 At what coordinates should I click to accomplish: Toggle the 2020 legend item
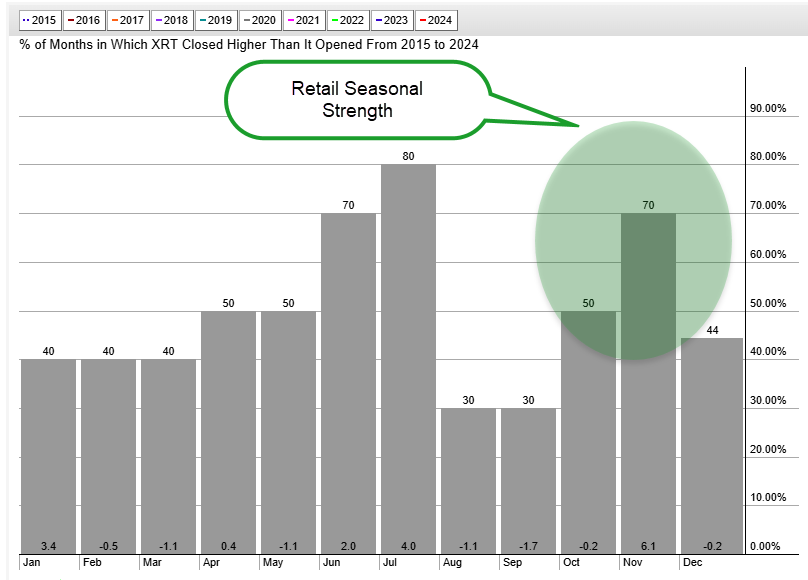tap(260, 20)
